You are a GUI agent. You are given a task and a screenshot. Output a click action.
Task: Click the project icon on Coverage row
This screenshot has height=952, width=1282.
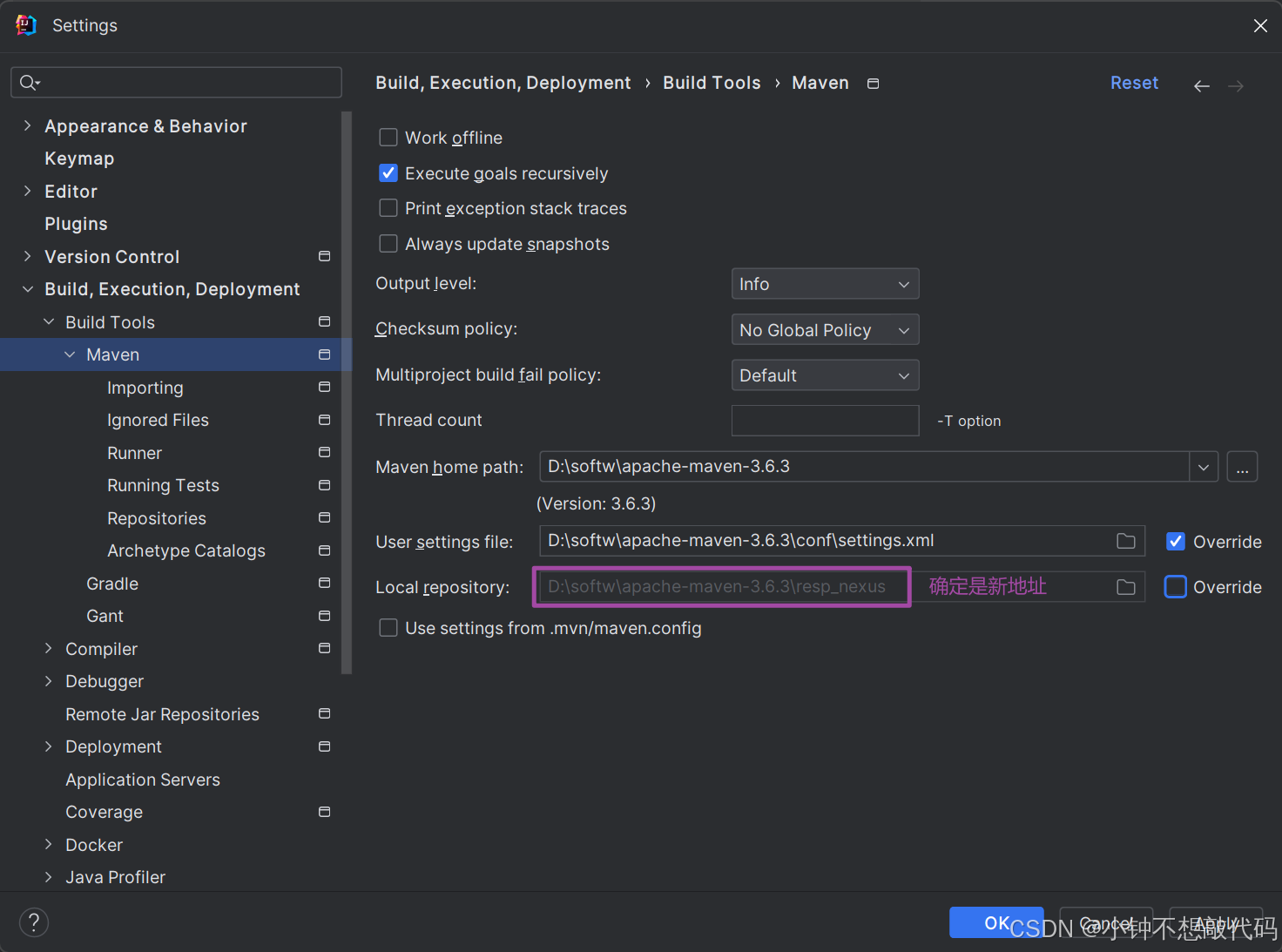325,812
